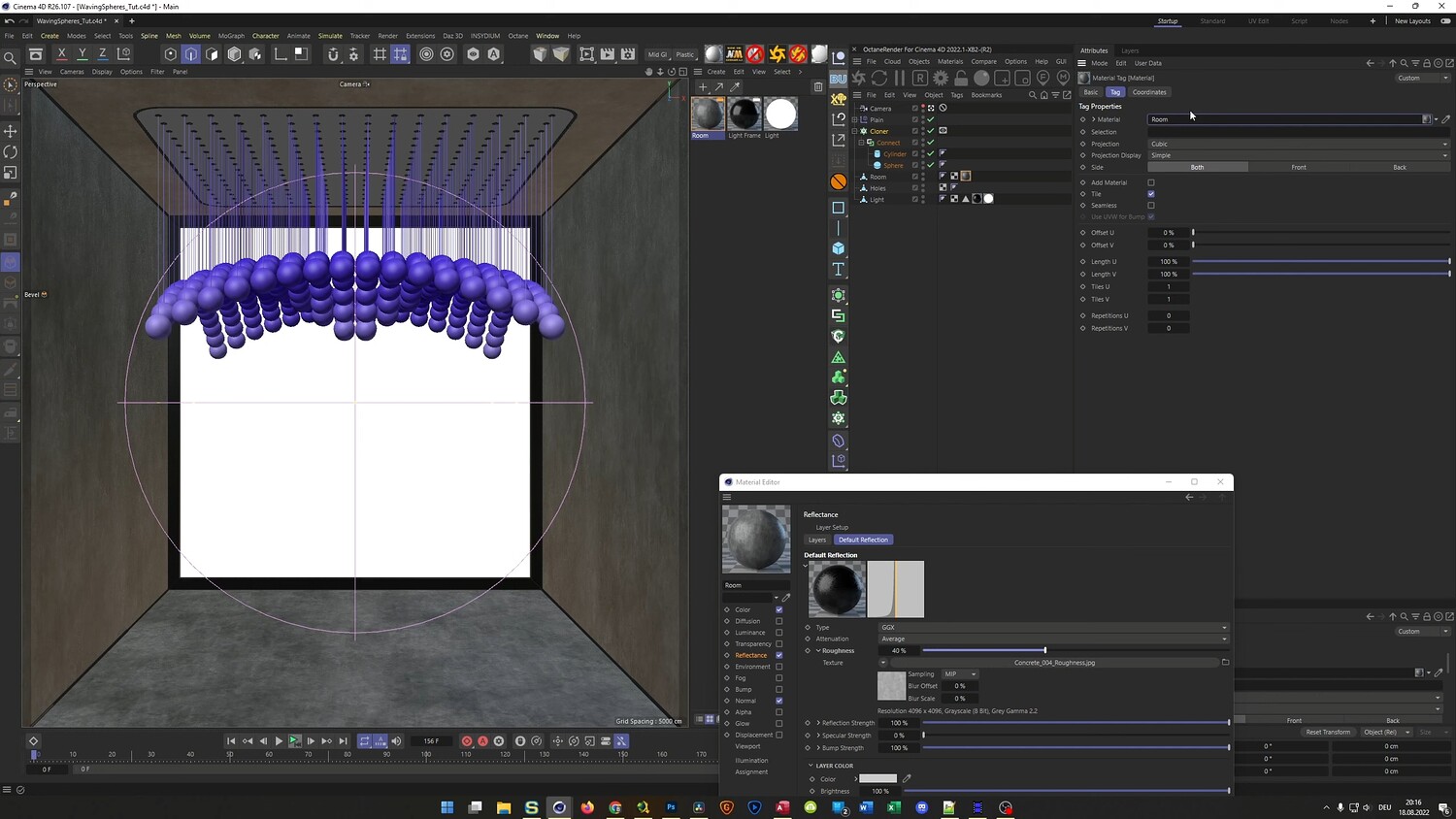Click the record active objects button in timeline
The image size is (1456, 819).
467,741
